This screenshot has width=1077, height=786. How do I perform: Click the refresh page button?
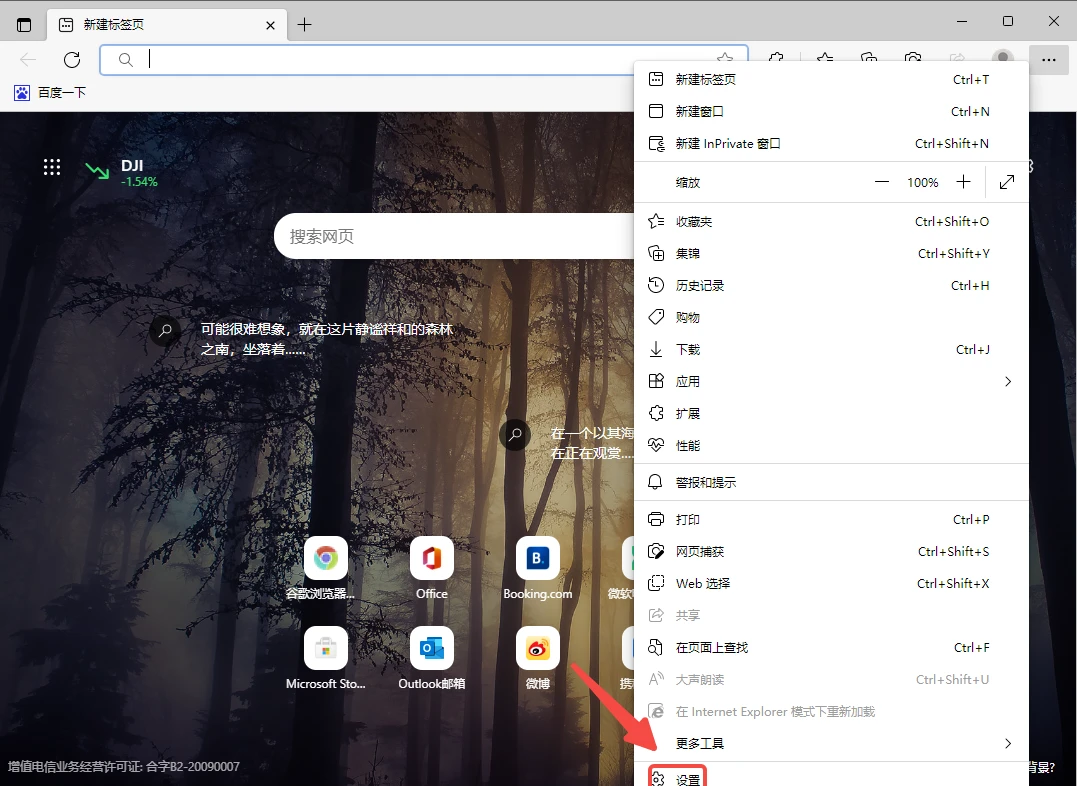pyautogui.click(x=72, y=60)
